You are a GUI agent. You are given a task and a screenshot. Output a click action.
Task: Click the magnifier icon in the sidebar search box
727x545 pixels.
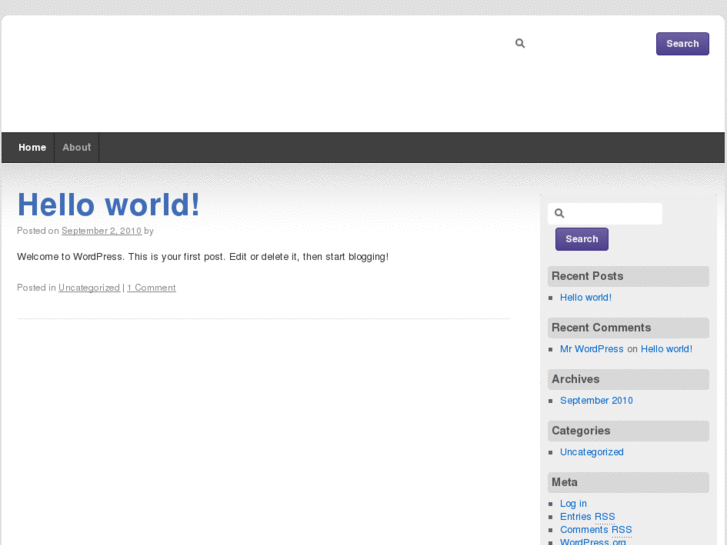(560, 213)
